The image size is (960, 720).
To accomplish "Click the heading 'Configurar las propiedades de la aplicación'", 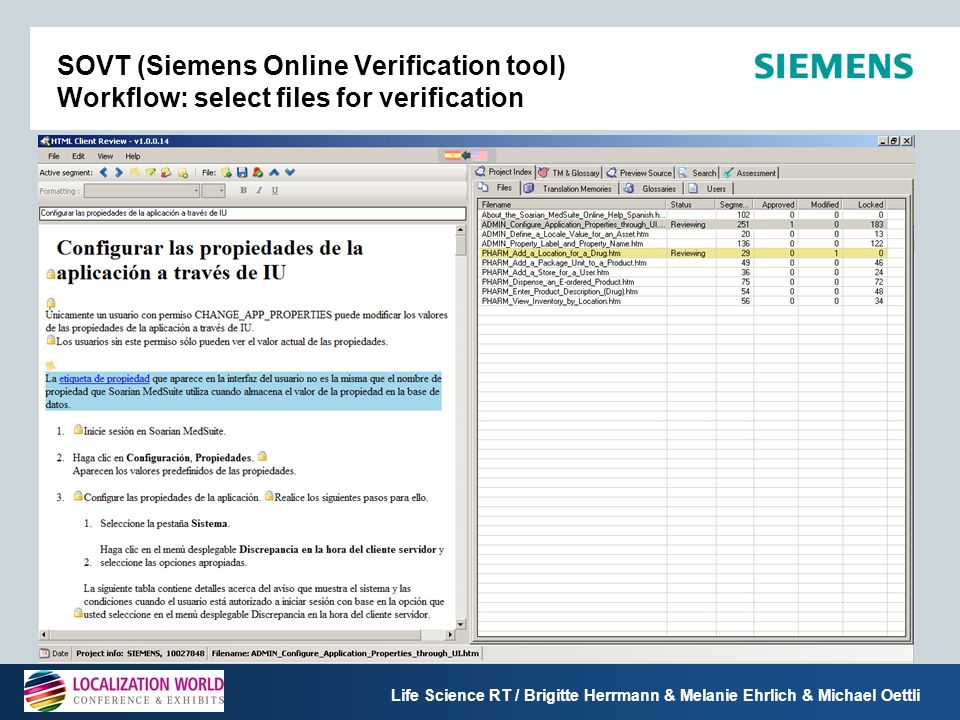I will tap(209, 260).
